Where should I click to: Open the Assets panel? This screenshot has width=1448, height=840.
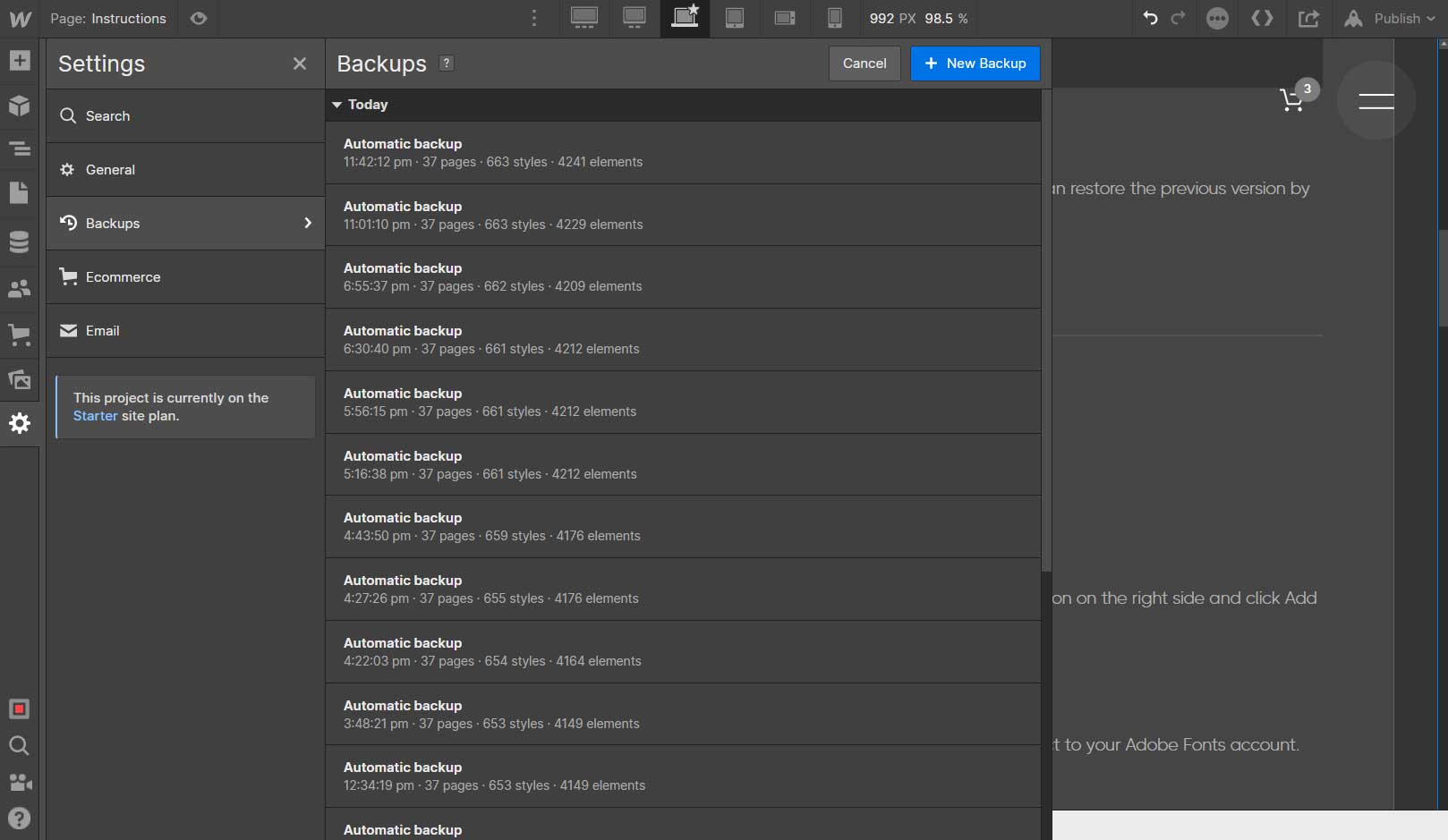pyautogui.click(x=19, y=379)
